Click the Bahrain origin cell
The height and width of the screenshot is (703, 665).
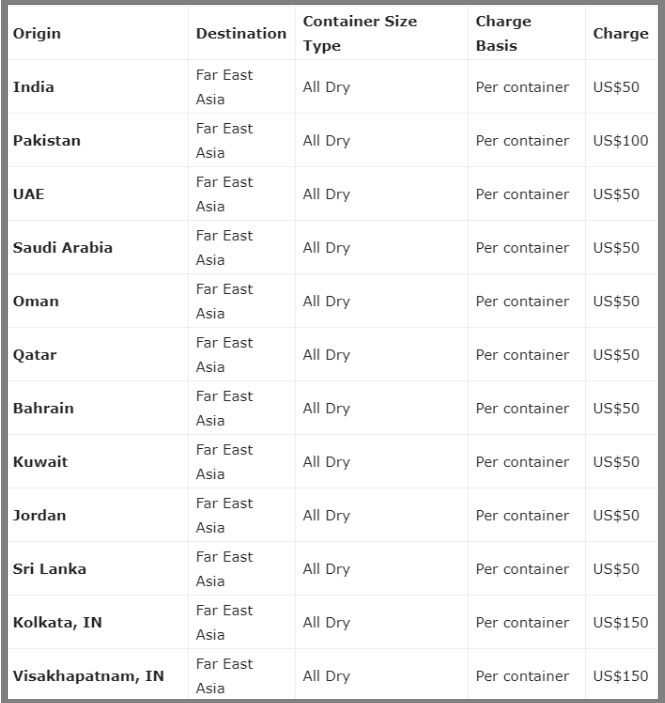click(43, 408)
